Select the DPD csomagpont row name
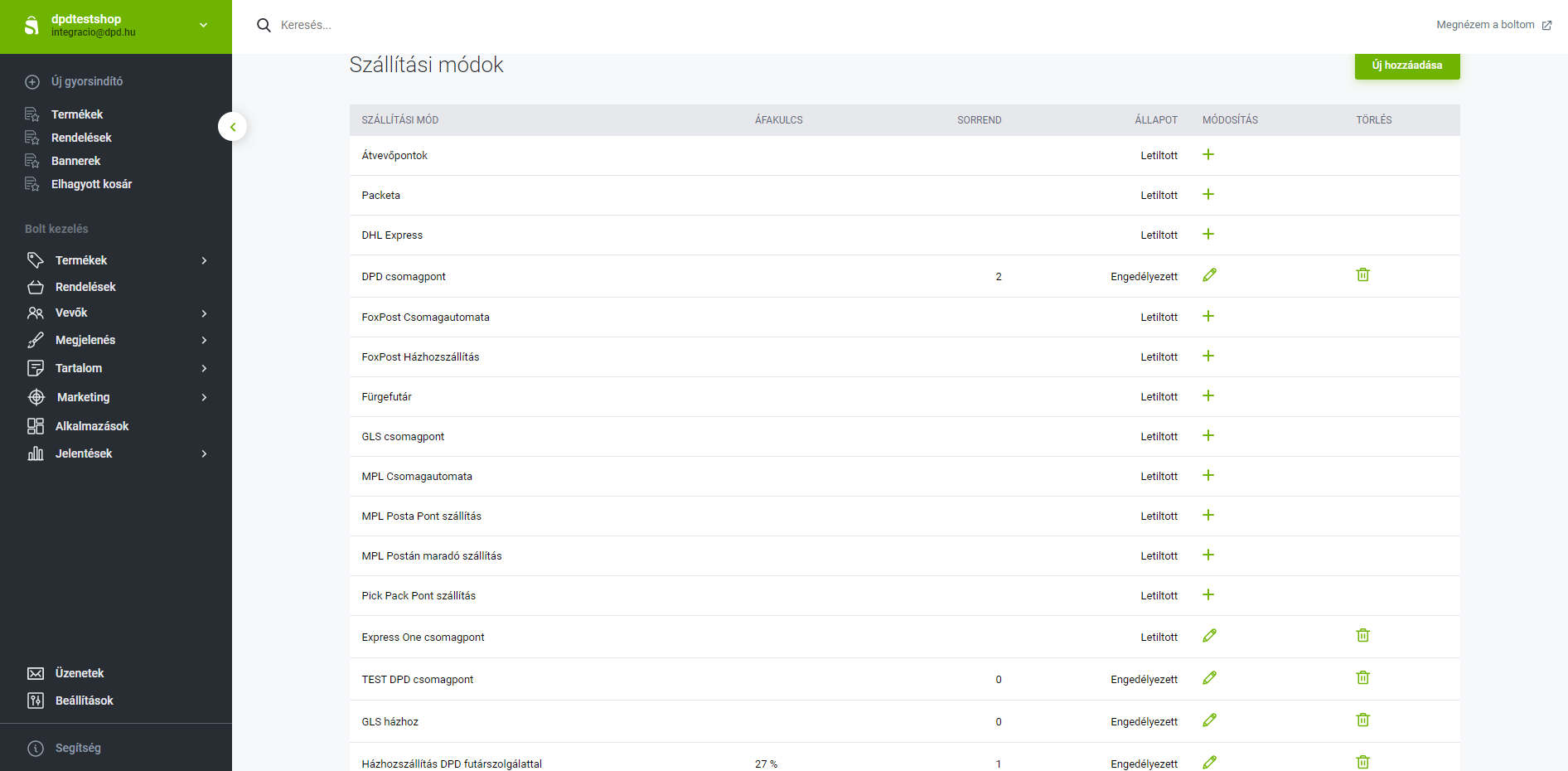 coord(404,277)
